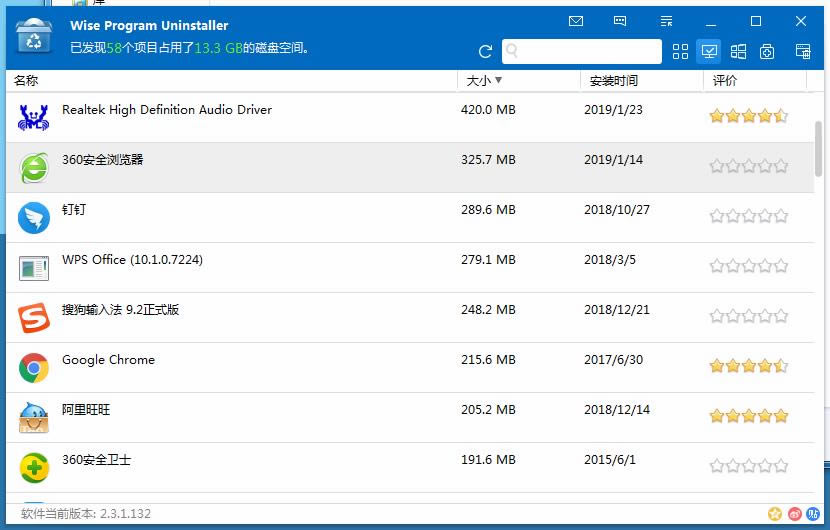This screenshot has width=830, height=530.
Task: Click the 搜狗输入法 orange S icon
Action: click(x=34, y=318)
